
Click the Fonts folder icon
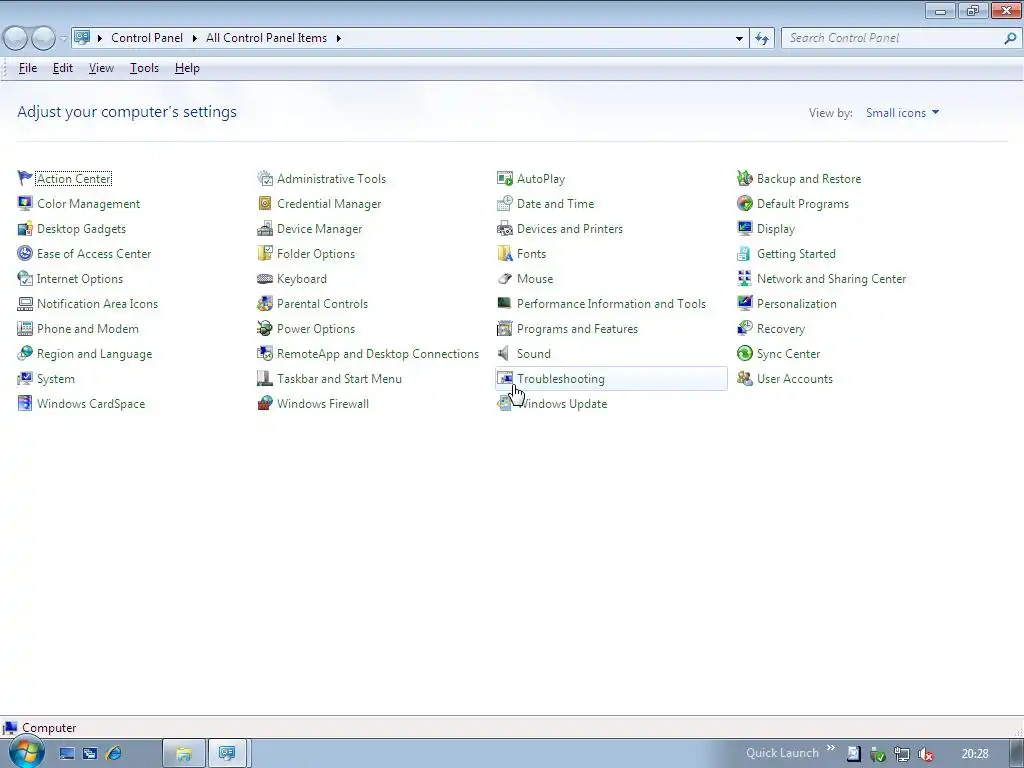pyautogui.click(x=505, y=253)
